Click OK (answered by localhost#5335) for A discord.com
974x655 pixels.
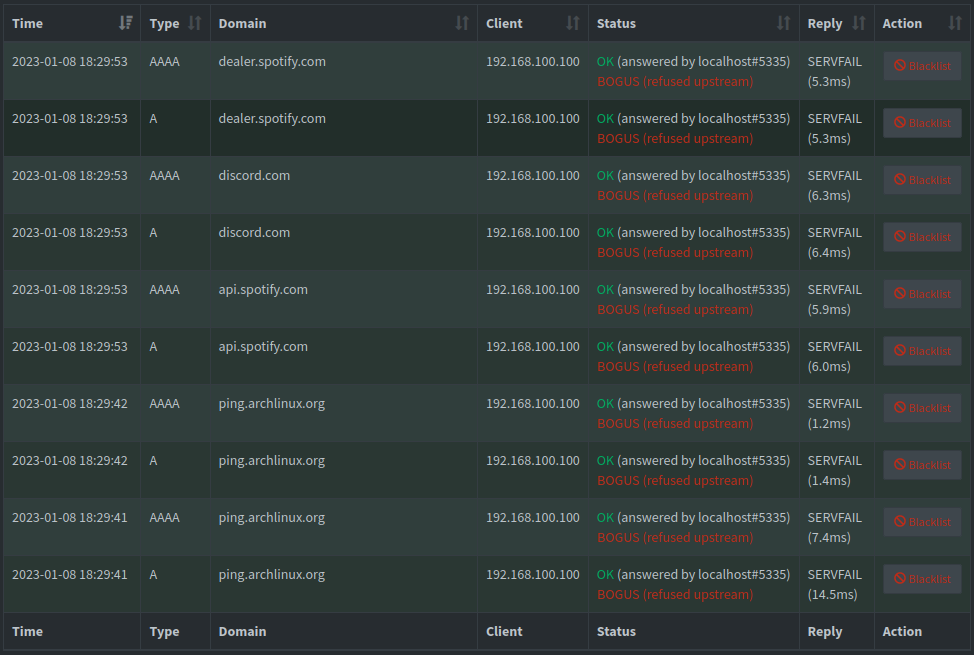point(693,232)
